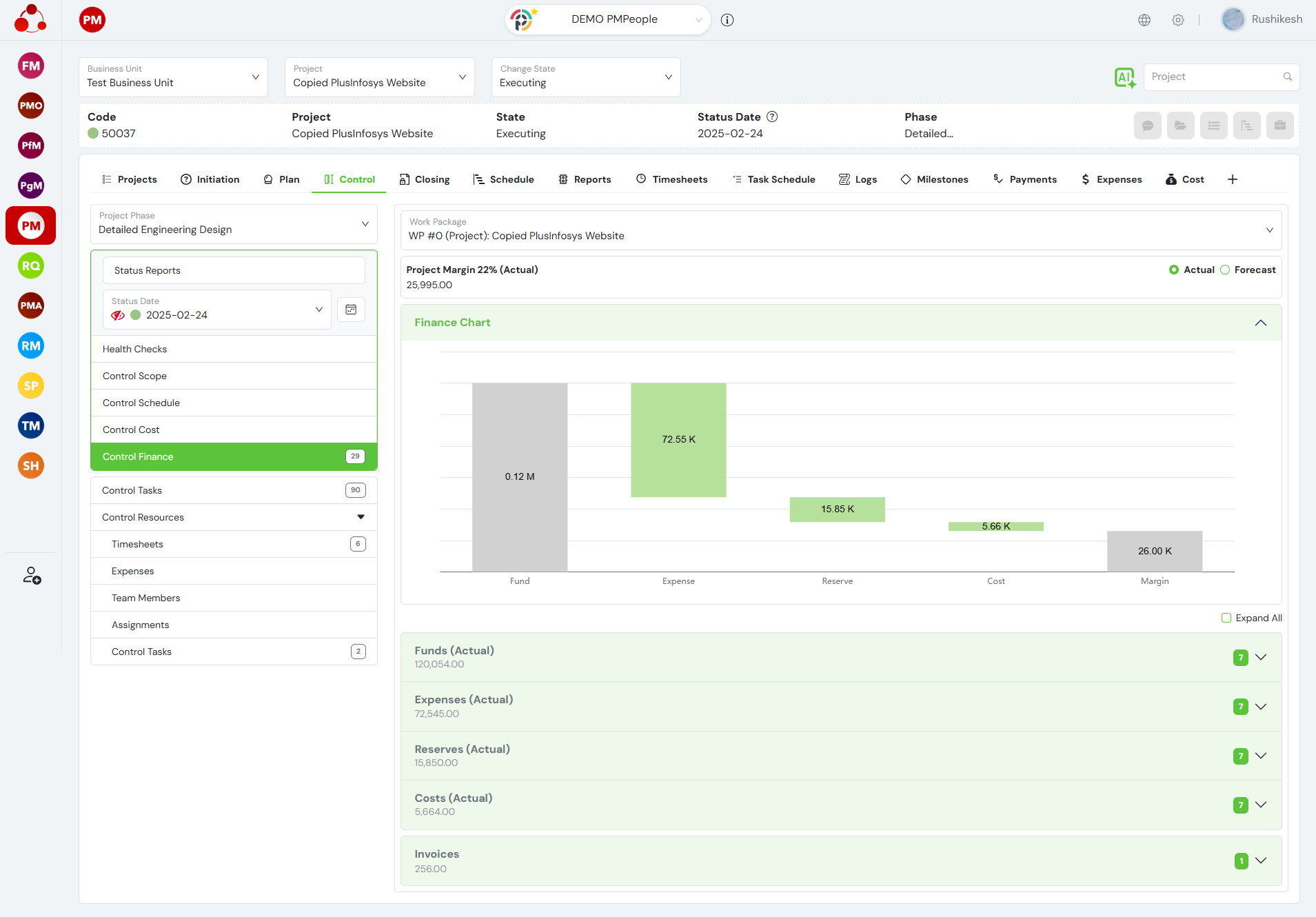This screenshot has height=917, width=1316.
Task: Collapse the Finance Chart panel
Action: pyautogui.click(x=1261, y=323)
